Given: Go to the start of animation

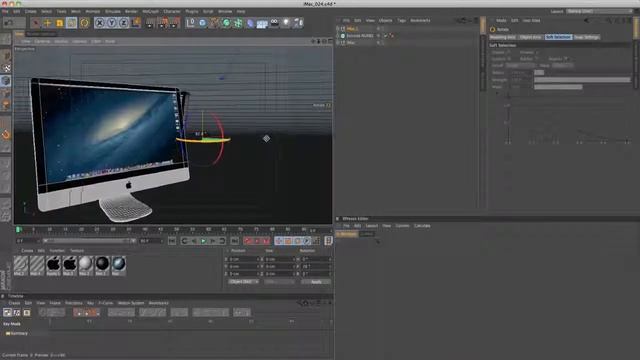Looking at the screenshot, I should (172, 241).
